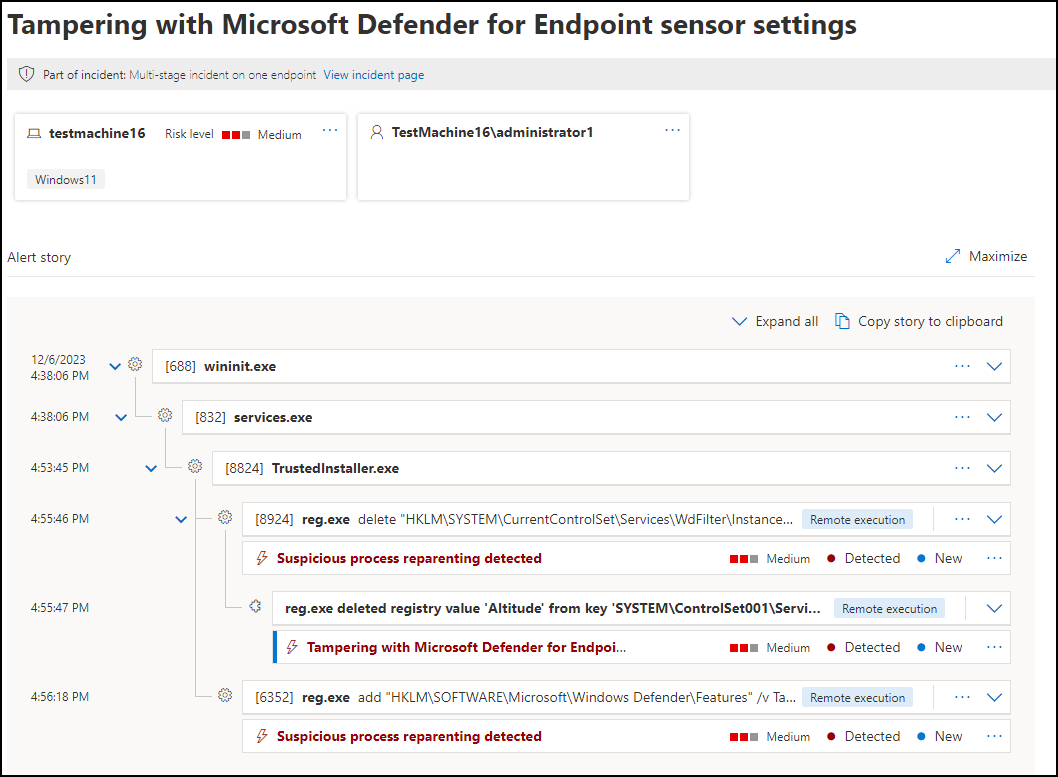
Task: Click the process gear icon beside wininit.exe
Action: (135, 364)
